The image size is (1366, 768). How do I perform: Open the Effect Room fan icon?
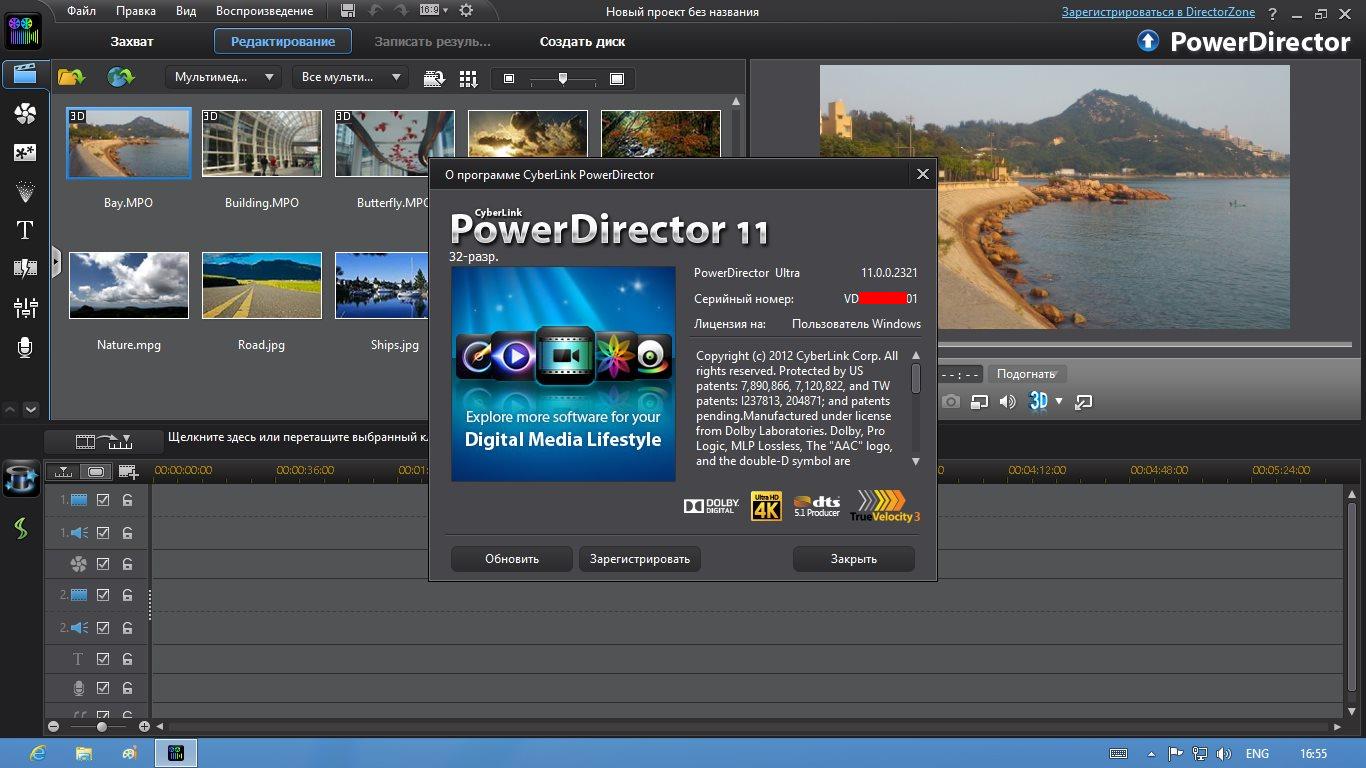tap(25, 114)
